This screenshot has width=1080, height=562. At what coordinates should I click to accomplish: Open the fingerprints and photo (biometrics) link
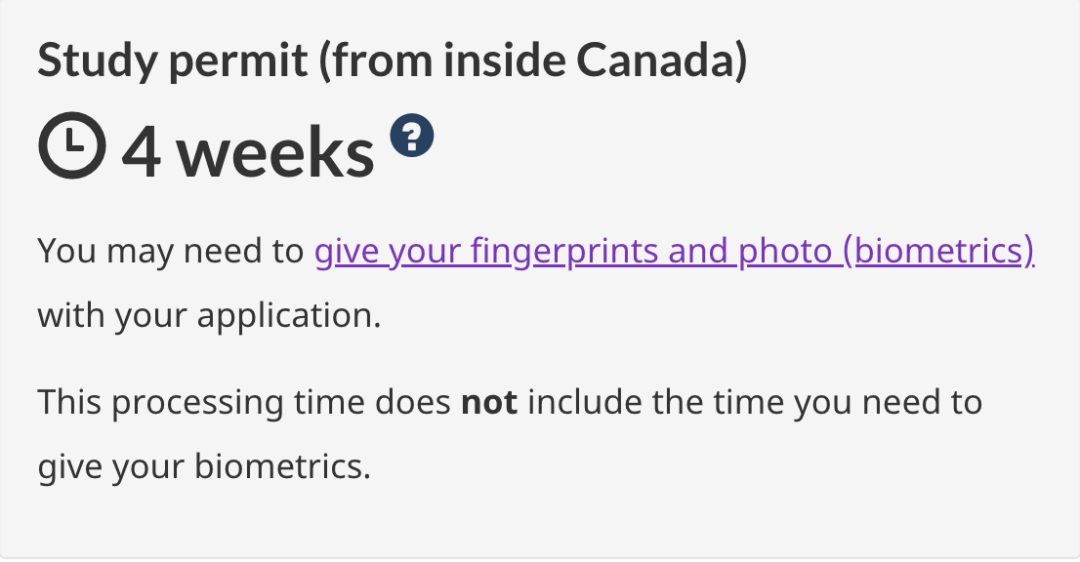point(674,250)
